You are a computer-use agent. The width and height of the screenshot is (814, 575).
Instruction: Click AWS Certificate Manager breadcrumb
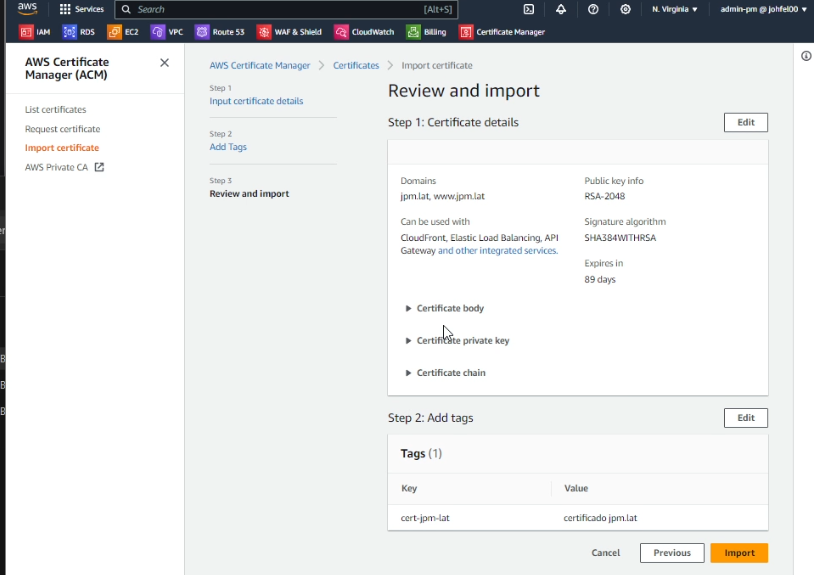[260, 65]
